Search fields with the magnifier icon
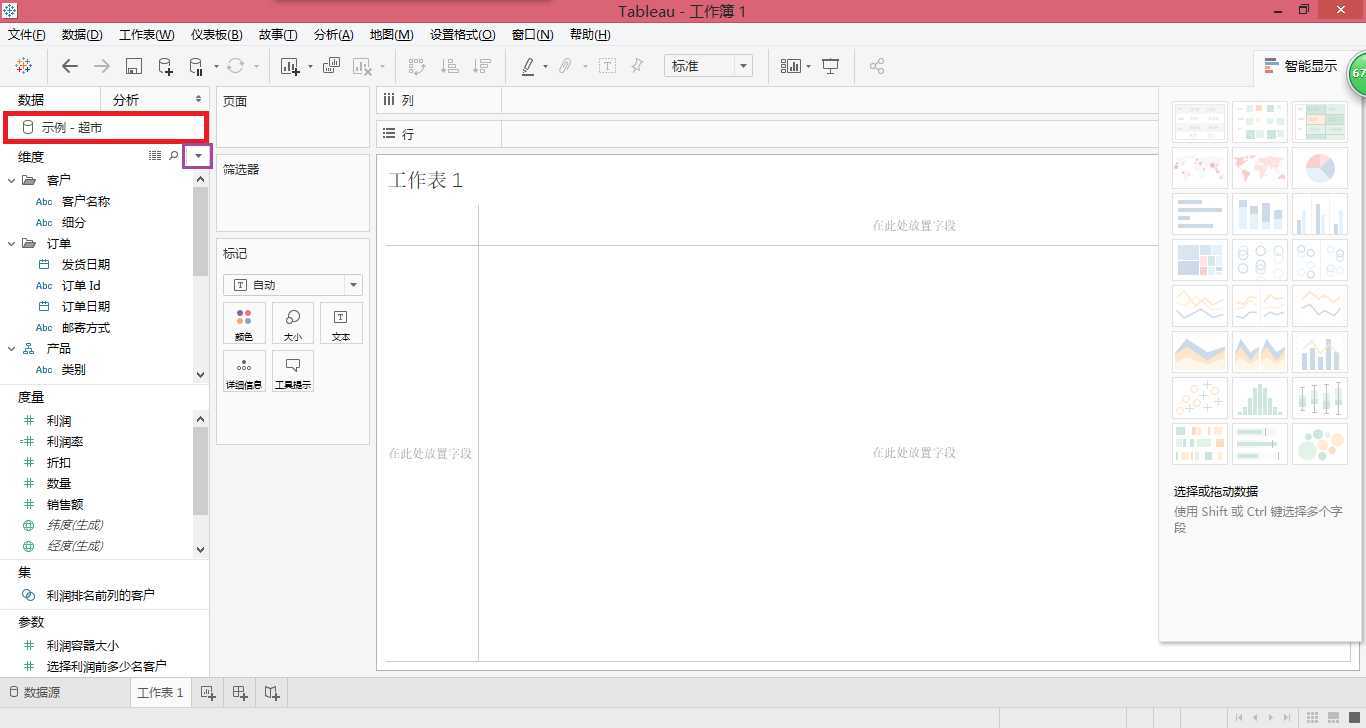Viewport: 1366px width, 728px height. coord(174,156)
